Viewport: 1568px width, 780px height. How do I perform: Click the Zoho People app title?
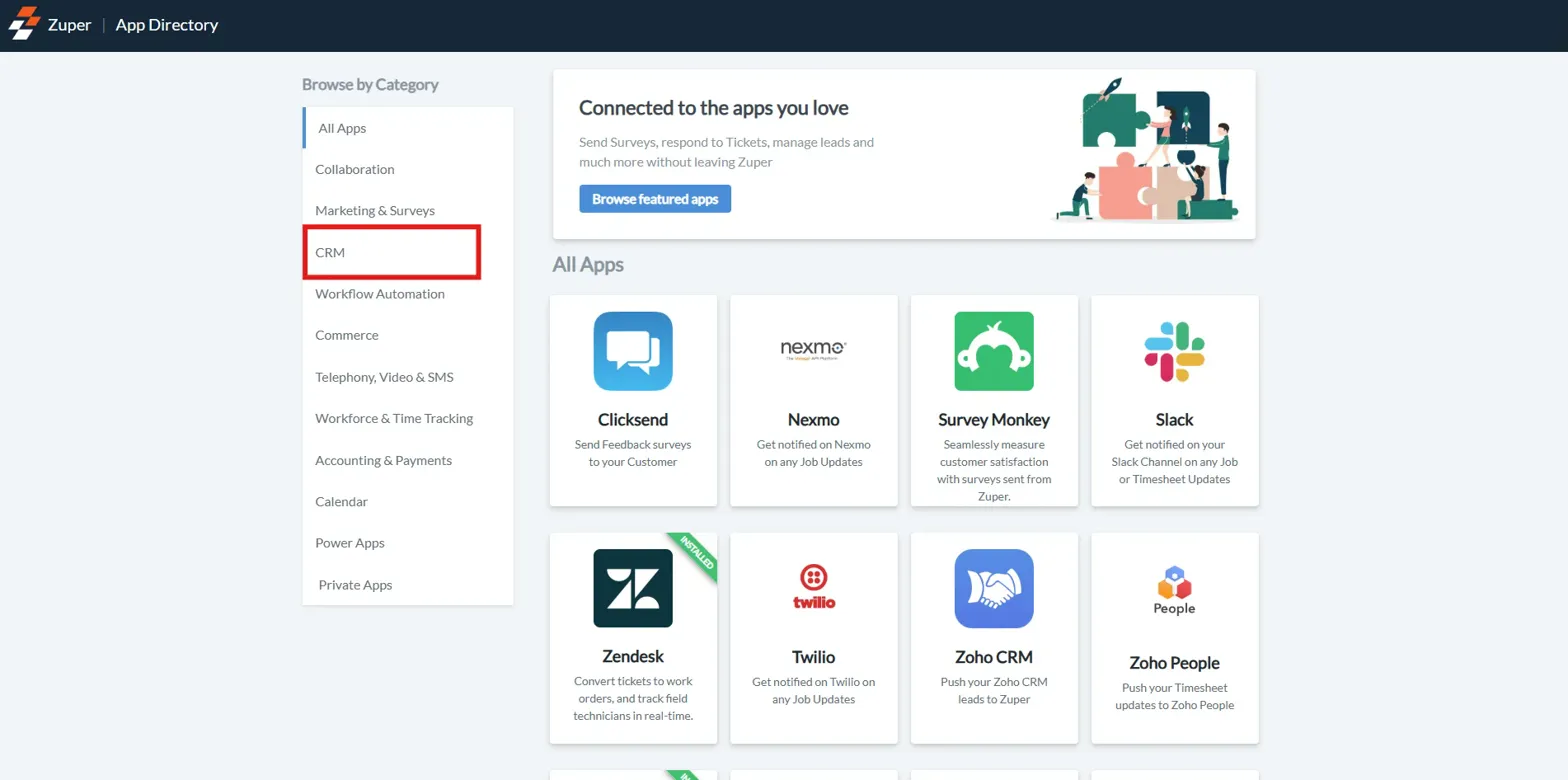(1174, 663)
